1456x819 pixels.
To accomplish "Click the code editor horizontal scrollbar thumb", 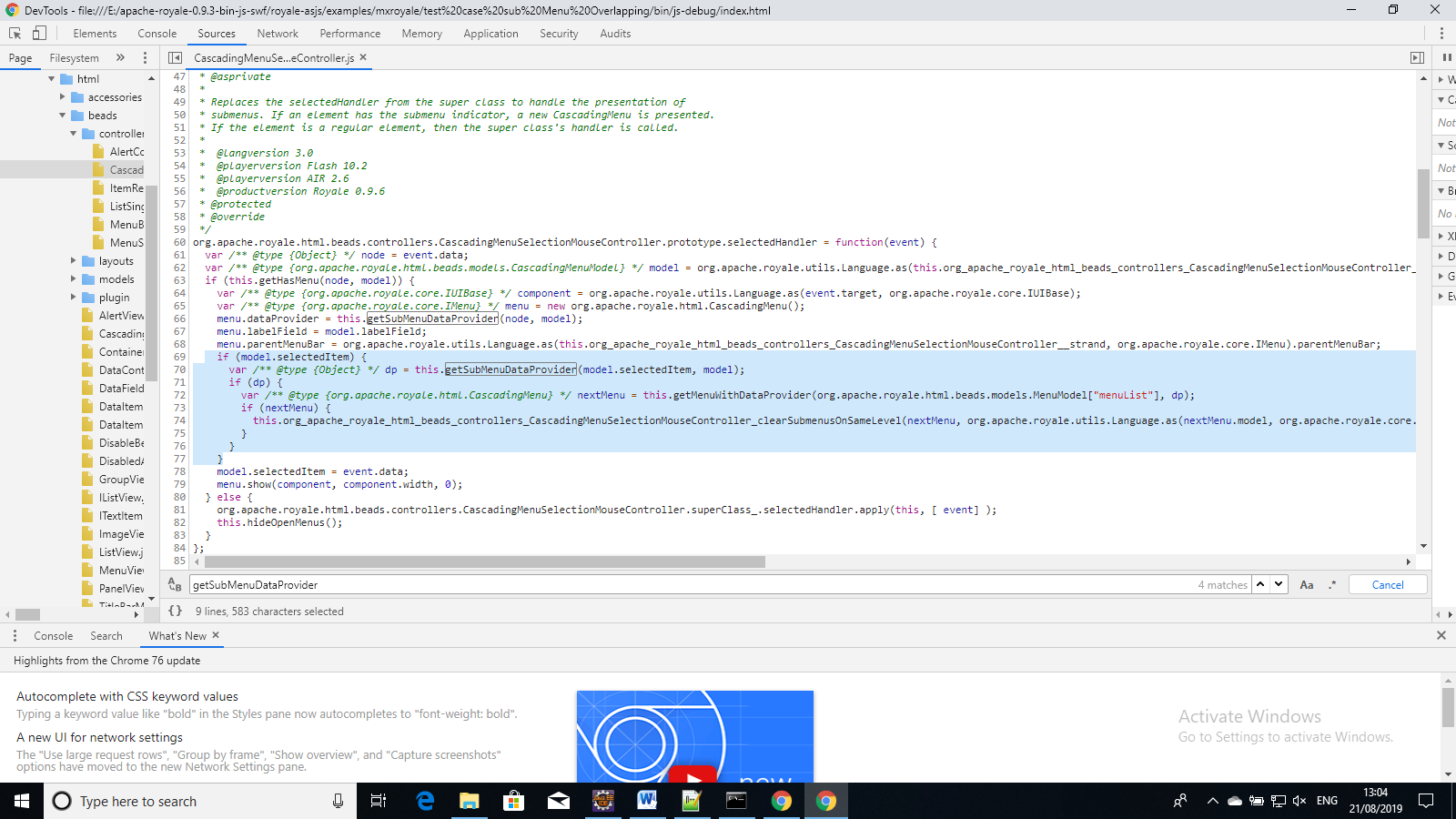I will (x=484, y=561).
